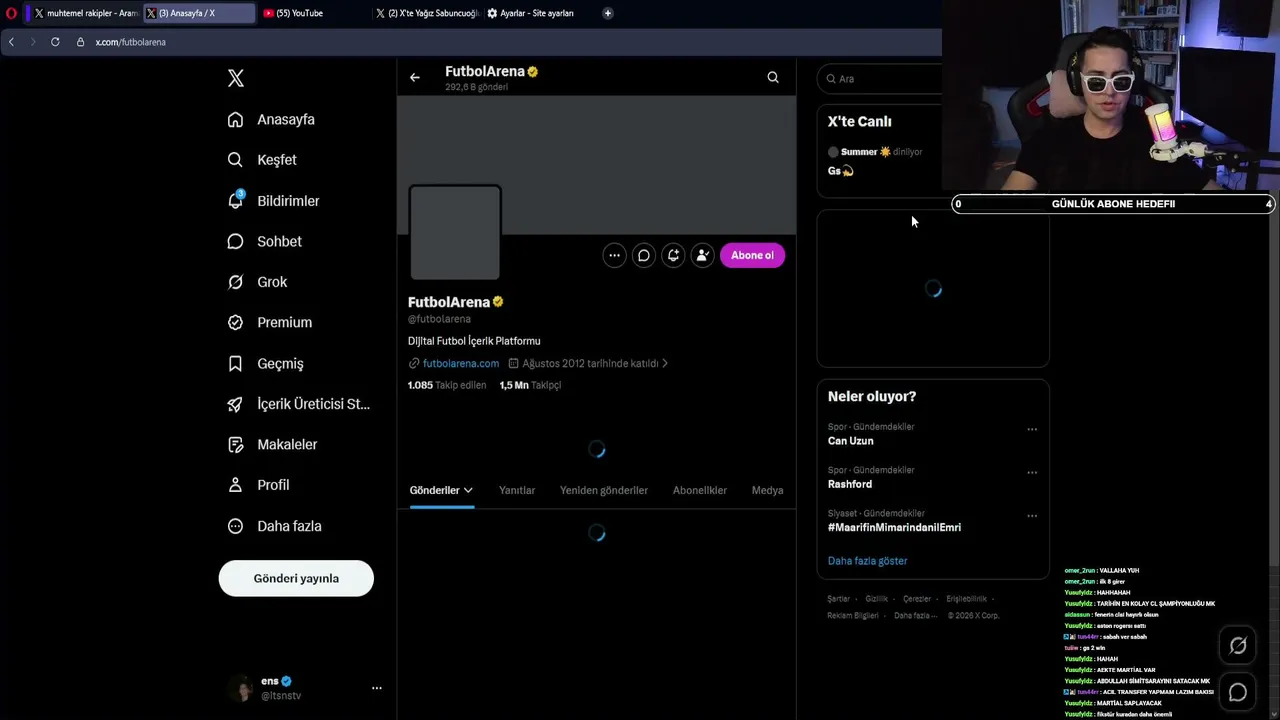Switch to the Yanıtlar tab

tap(517, 490)
